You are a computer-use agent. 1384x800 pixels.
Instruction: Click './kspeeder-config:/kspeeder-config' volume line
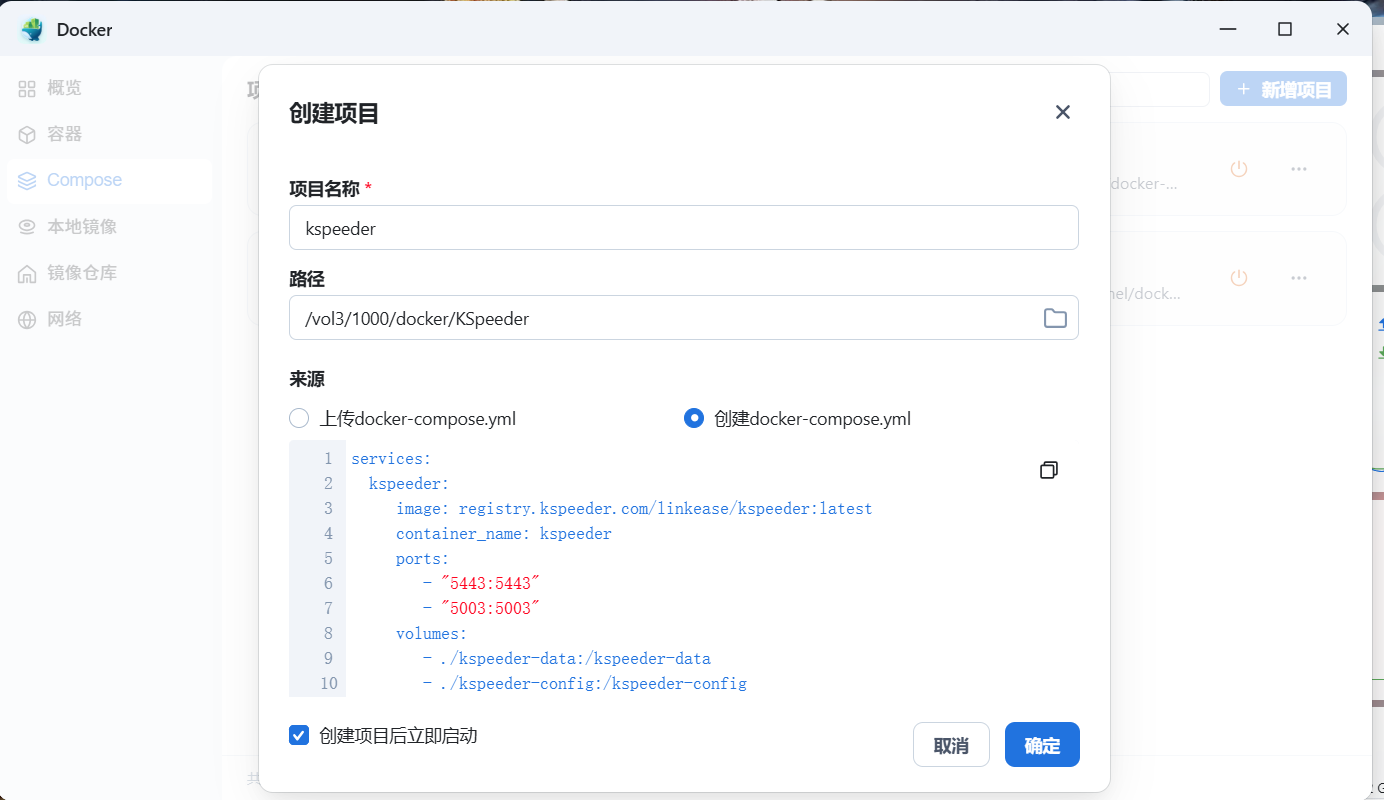(585, 684)
